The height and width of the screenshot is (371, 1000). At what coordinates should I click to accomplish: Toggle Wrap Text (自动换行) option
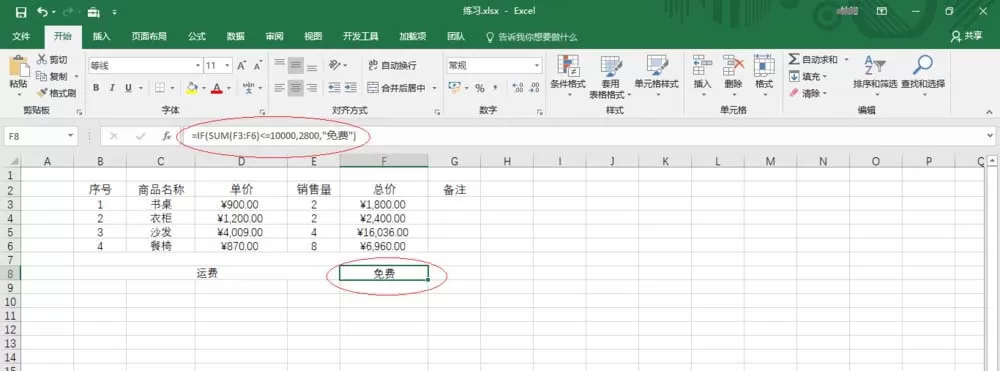pyautogui.click(x=392, y=65)
